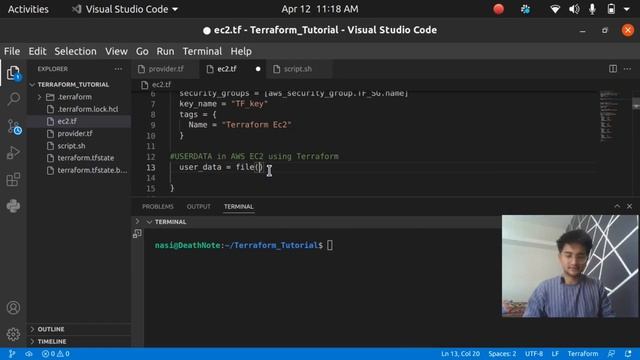Expand the arrow left of TERMINAL header
Screen dimensions: 640x360
[137, 221]
